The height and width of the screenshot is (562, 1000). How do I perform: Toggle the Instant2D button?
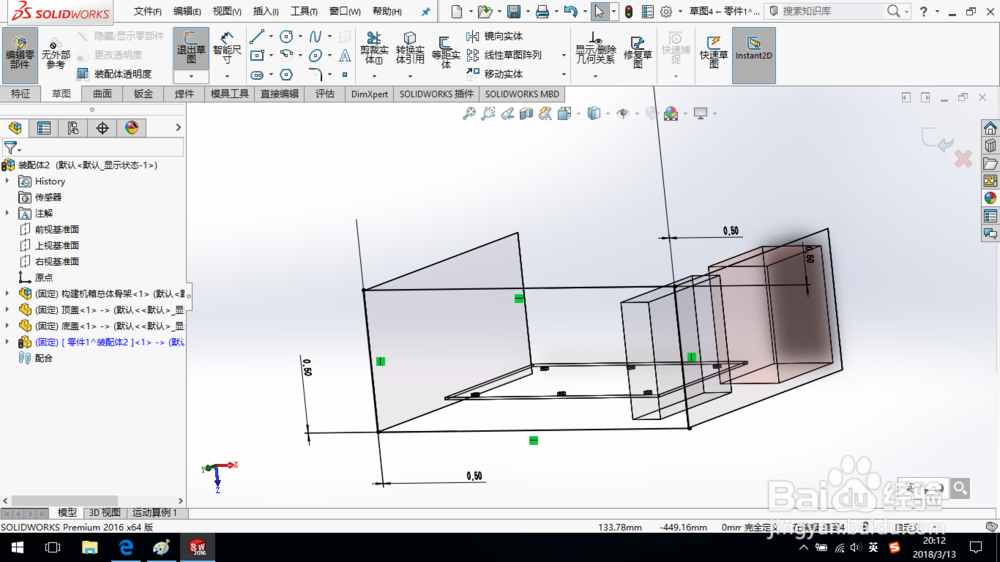(753, 55)
